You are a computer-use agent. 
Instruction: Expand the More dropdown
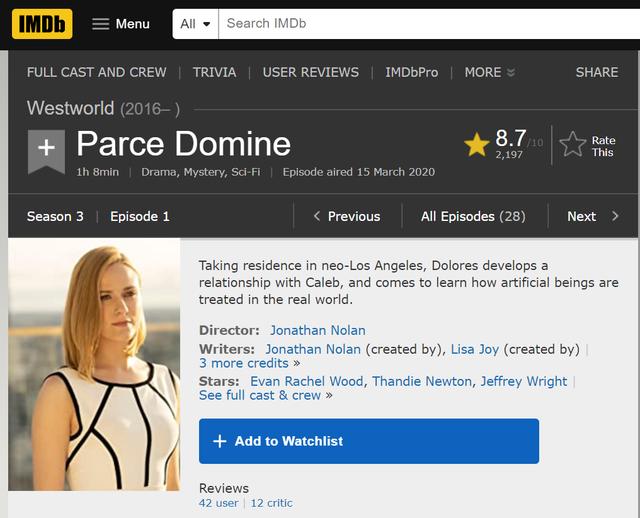tap(490, 72)
